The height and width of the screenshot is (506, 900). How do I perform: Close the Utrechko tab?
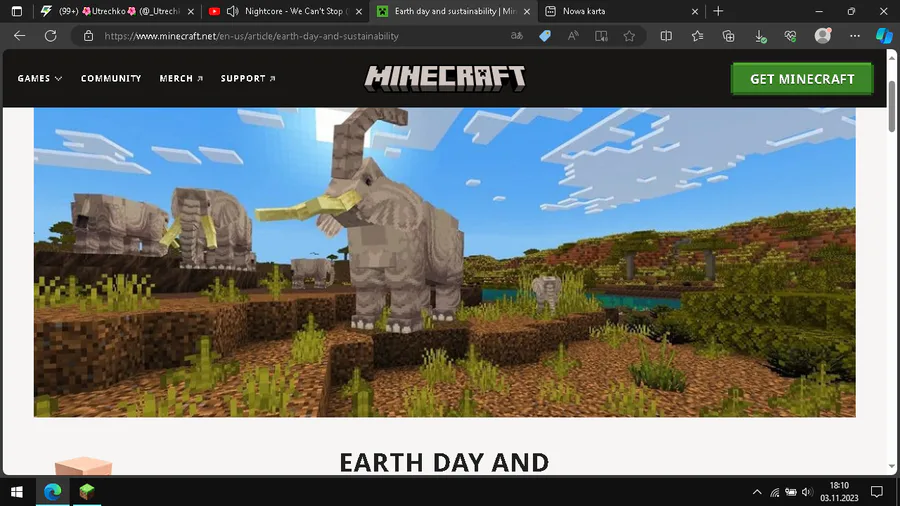tap(191, 11)
